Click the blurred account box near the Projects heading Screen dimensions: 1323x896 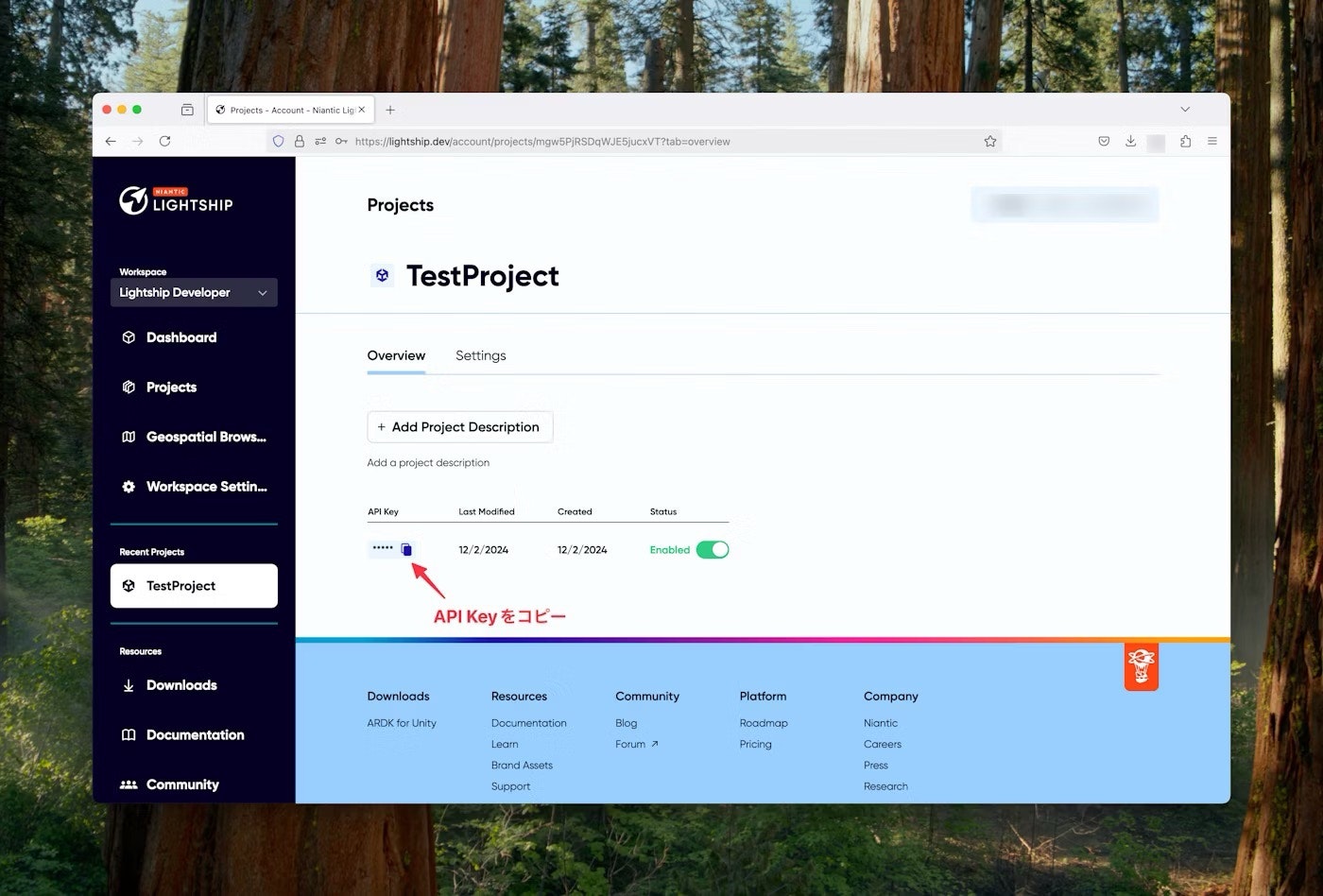point(1065,204)
